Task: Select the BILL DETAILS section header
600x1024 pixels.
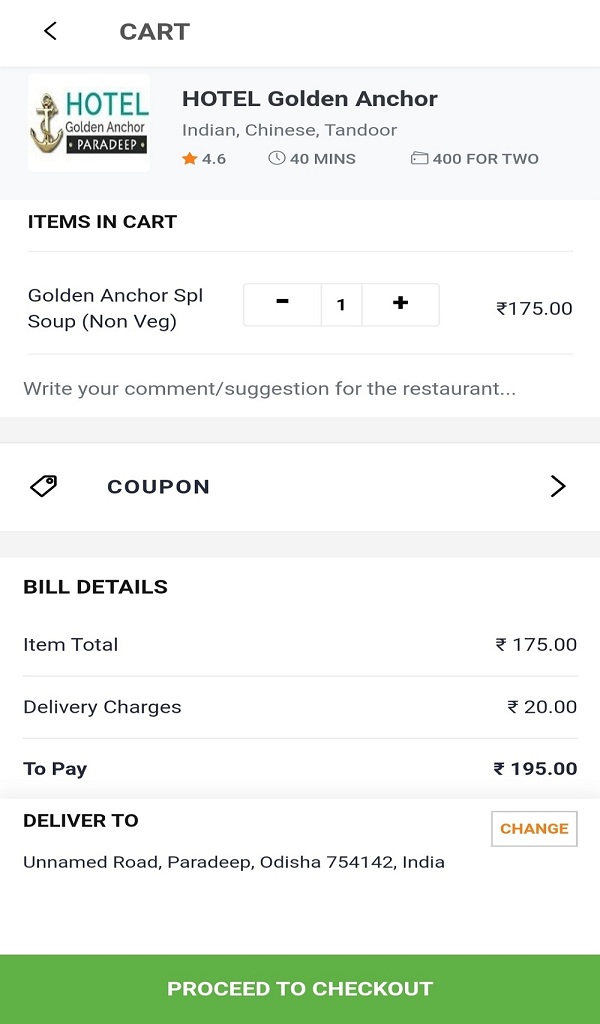Action: 95,587
